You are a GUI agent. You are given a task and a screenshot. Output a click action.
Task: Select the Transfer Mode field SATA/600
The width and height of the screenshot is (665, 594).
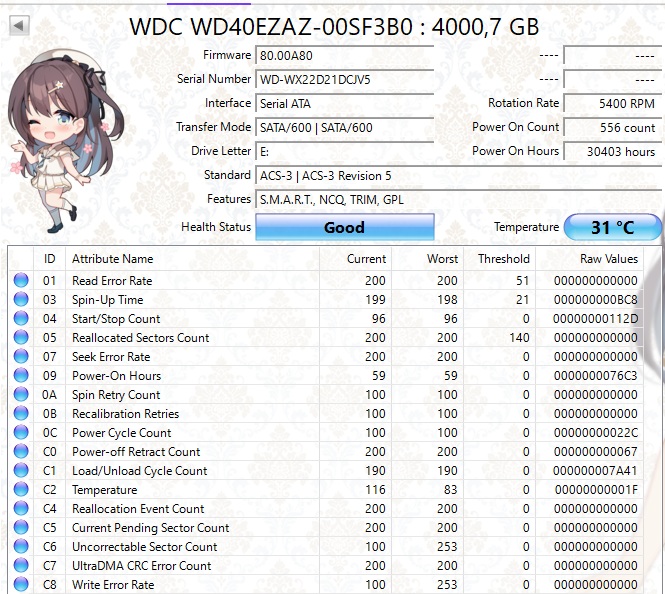click(x=344, y=128)
